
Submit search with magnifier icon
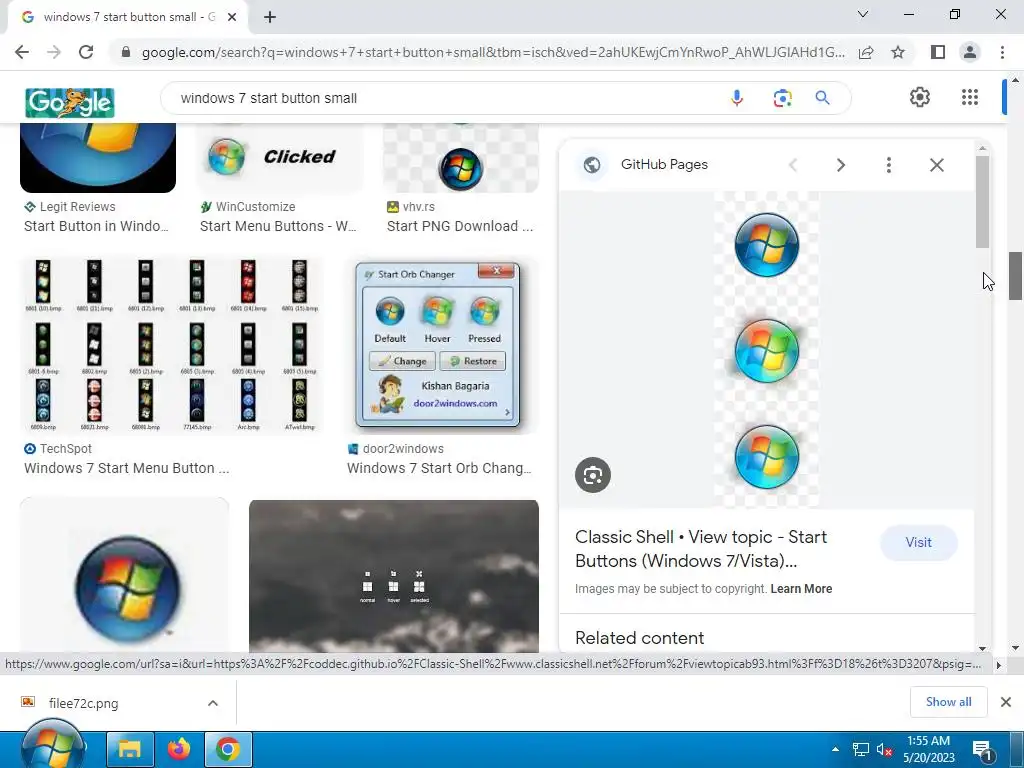822,98
